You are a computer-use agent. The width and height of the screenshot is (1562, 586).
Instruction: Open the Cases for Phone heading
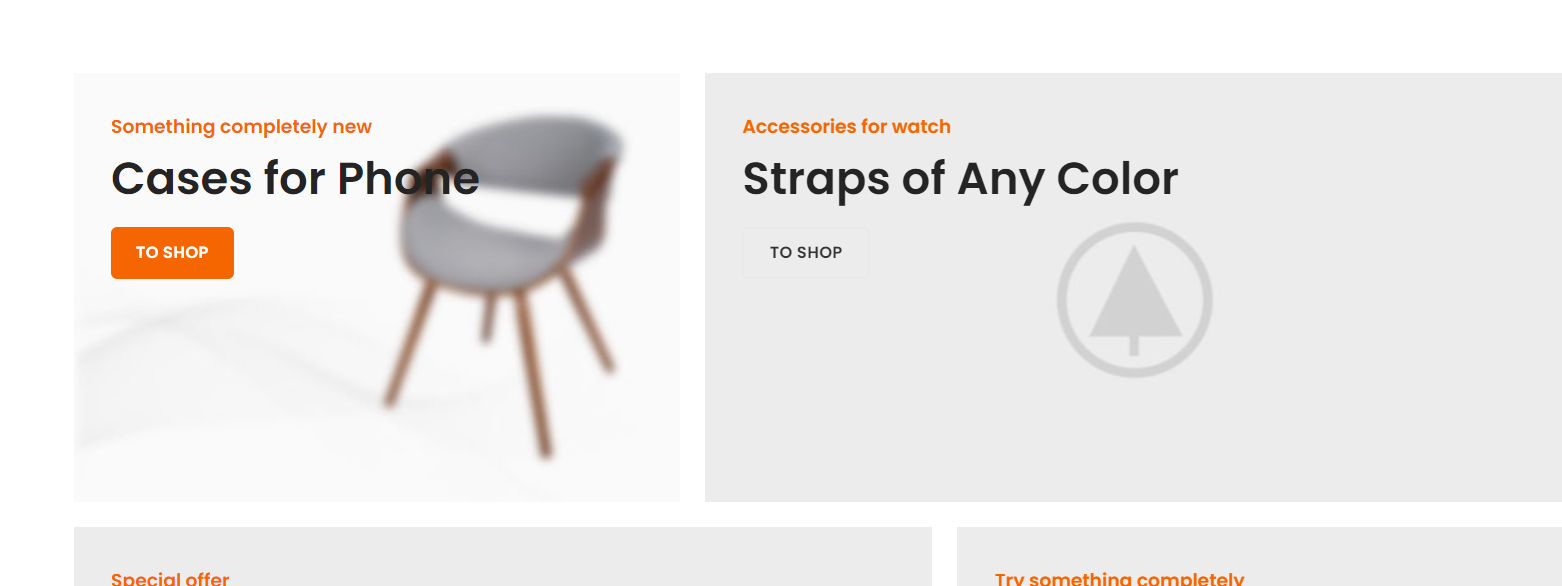295,179
